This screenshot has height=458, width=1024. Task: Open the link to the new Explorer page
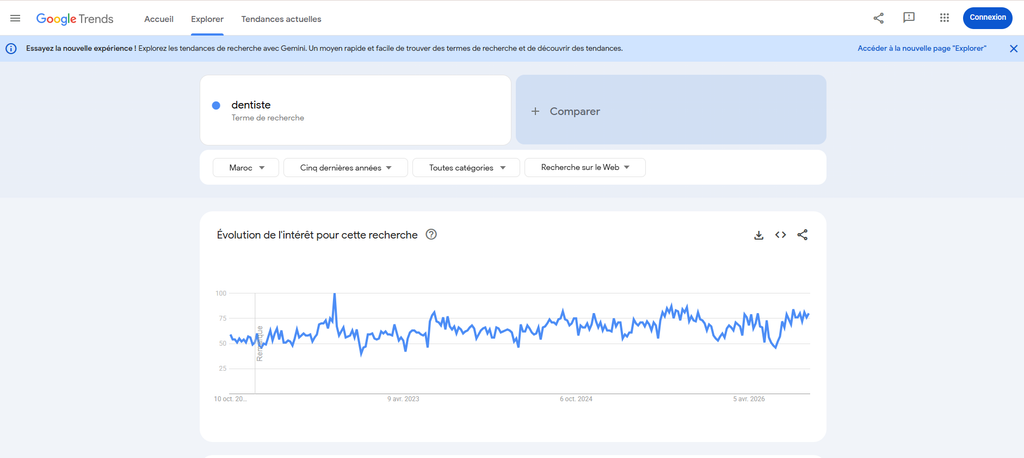pyautogui.click(x=921, y=48)
